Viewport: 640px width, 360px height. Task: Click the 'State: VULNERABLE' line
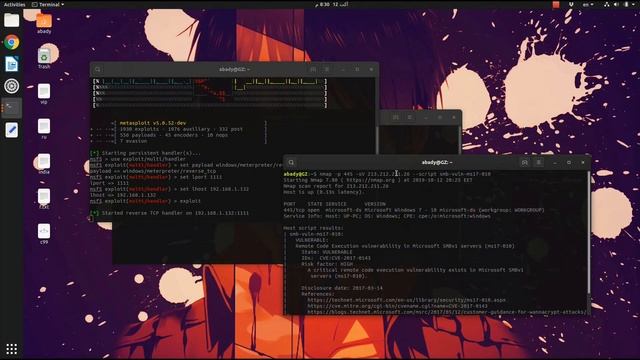(x=327, y=252)
